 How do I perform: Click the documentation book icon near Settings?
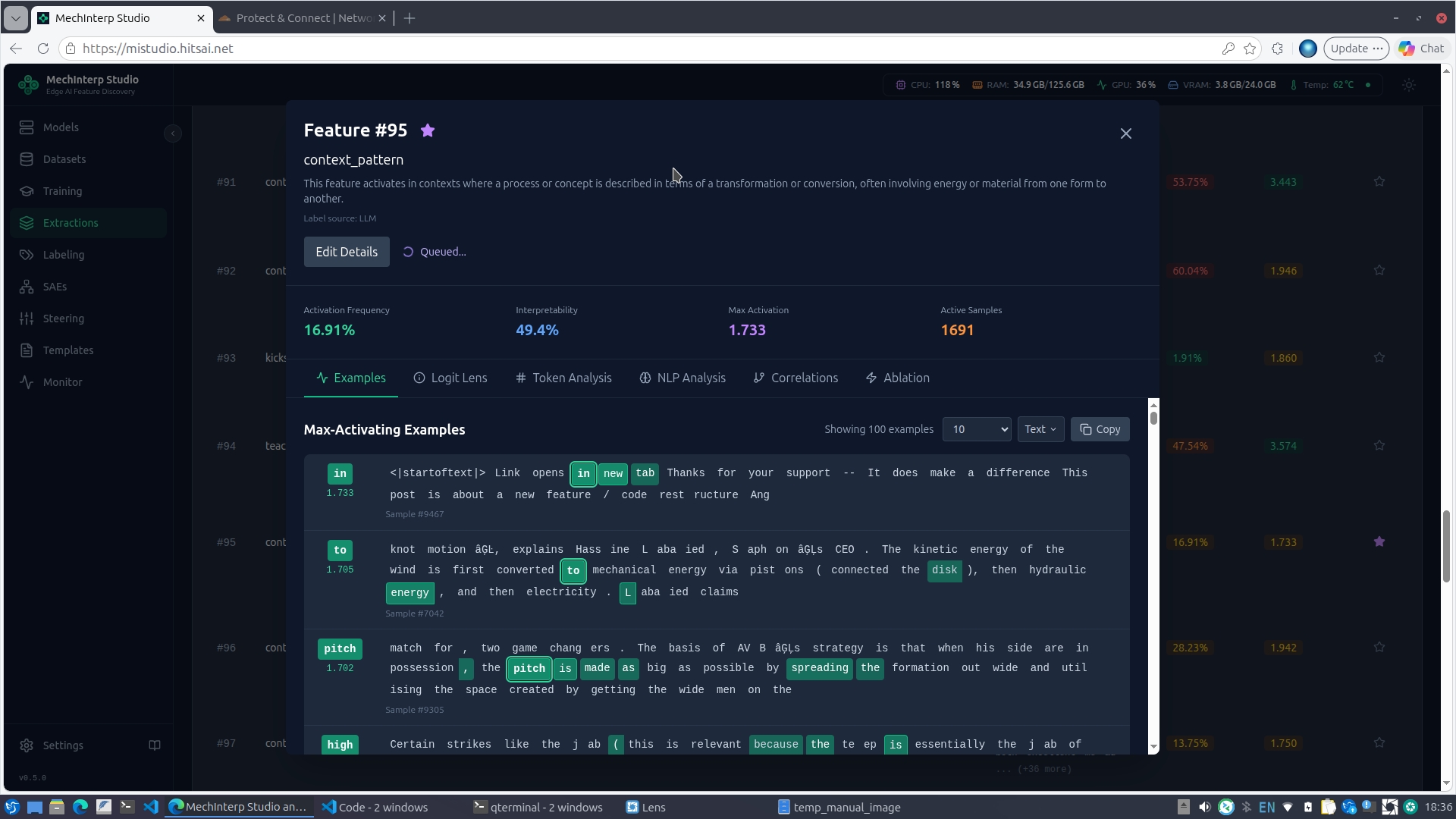point(155,745)
